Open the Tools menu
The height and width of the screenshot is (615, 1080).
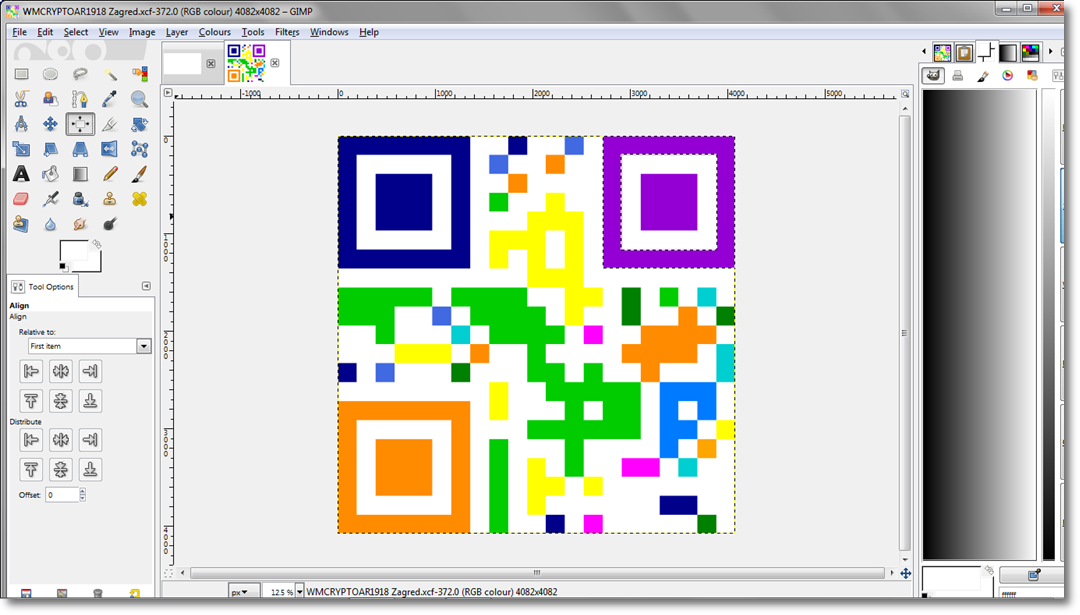252,32
